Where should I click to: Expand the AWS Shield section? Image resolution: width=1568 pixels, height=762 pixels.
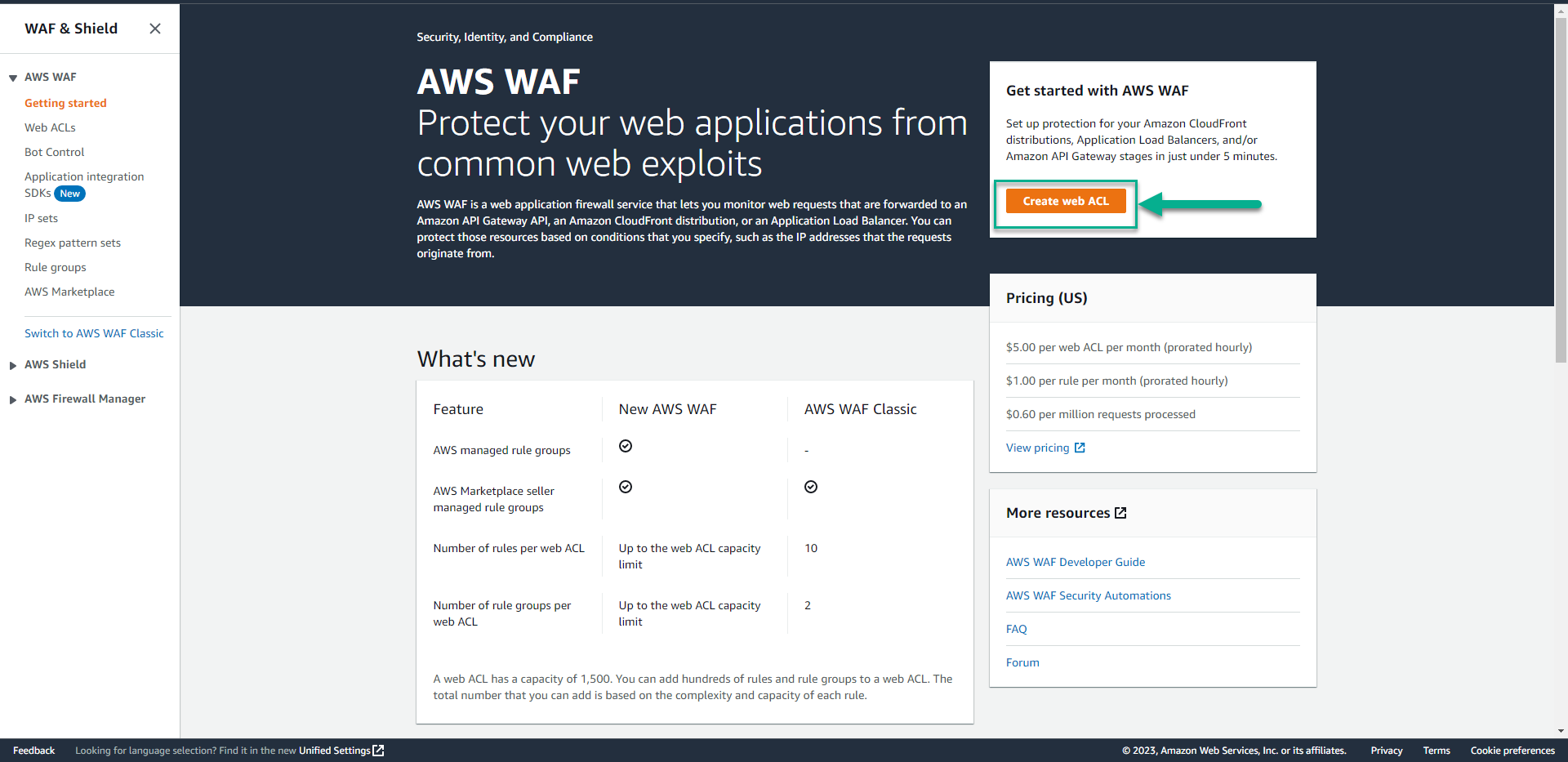(11, 364)
